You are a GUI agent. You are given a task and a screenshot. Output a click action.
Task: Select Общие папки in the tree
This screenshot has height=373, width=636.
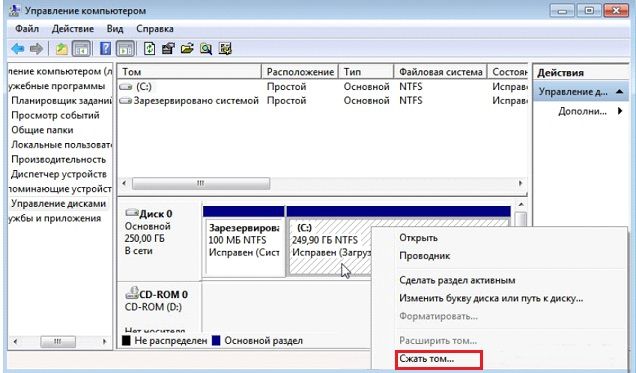pos(42,130)
